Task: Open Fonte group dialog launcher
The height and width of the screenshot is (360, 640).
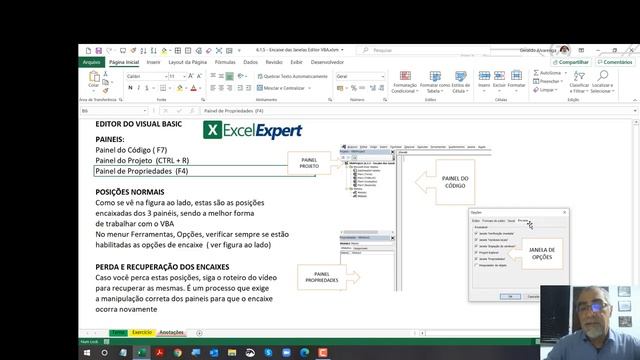Action: (203, 100)
